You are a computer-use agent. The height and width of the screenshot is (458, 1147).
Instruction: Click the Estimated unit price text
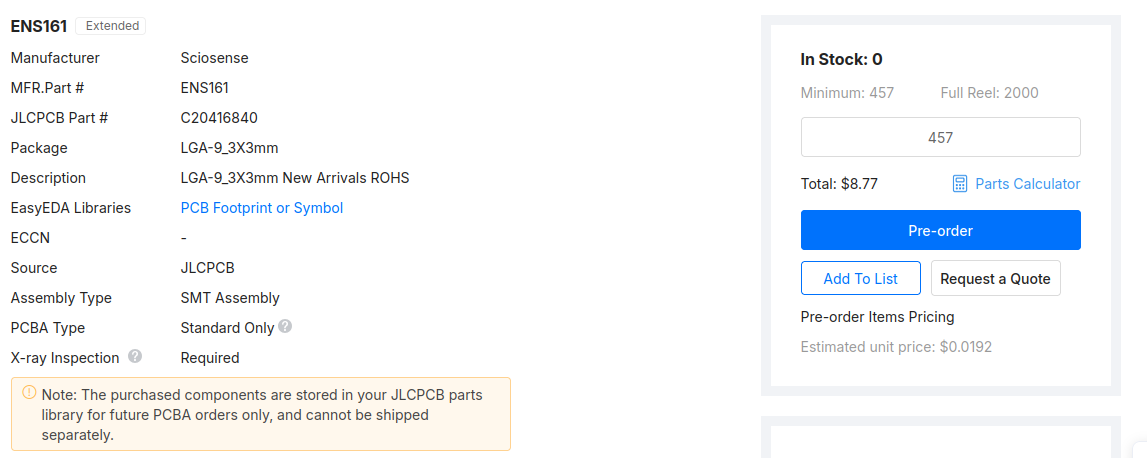pyautogui.click(x=896, y=347)
